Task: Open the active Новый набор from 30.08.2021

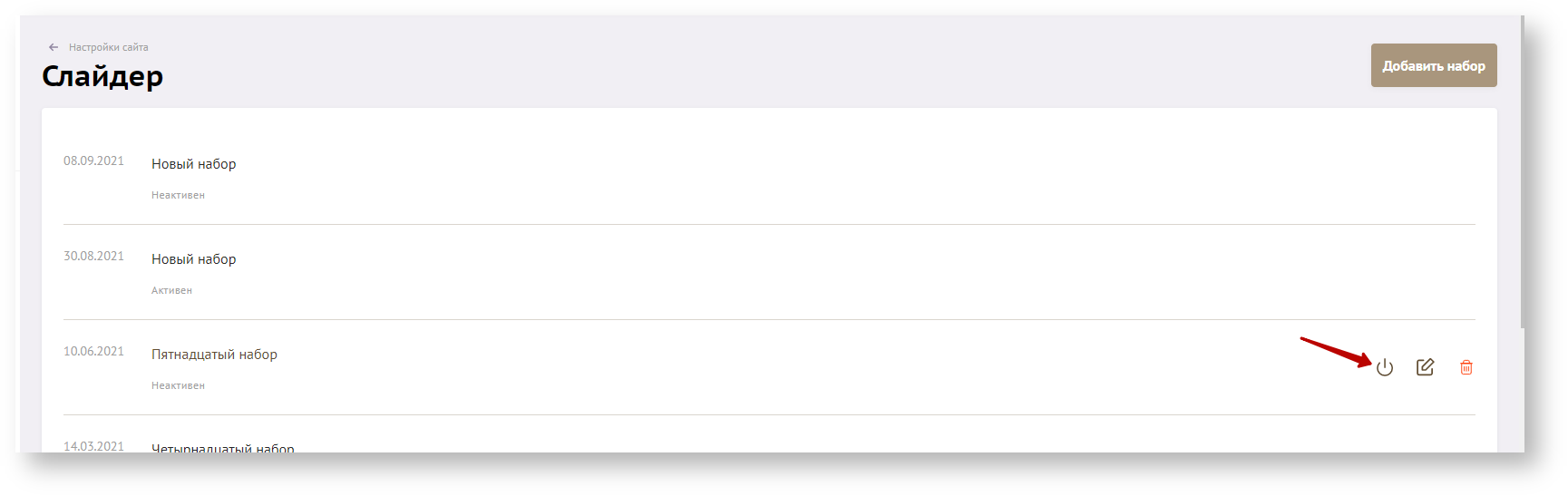Action: tap(193, 259)
